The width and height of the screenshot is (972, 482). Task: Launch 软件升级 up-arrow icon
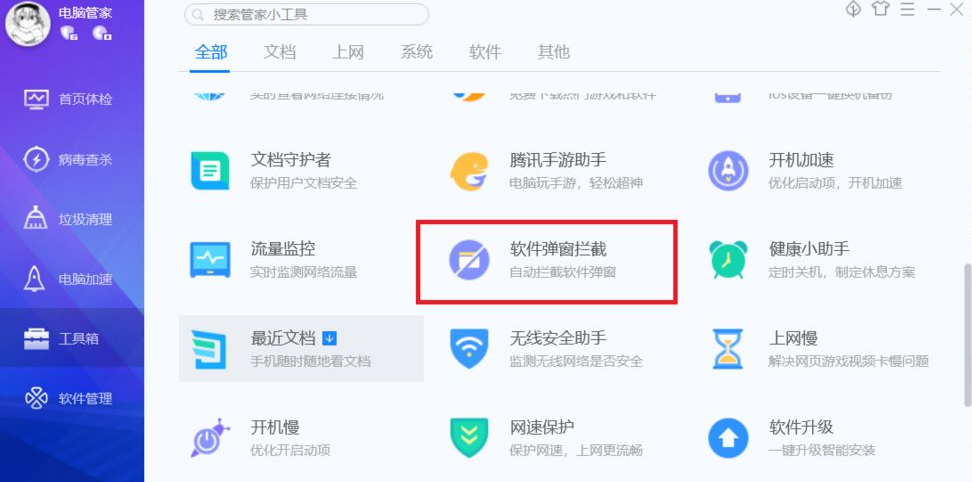tap(728, 438)
